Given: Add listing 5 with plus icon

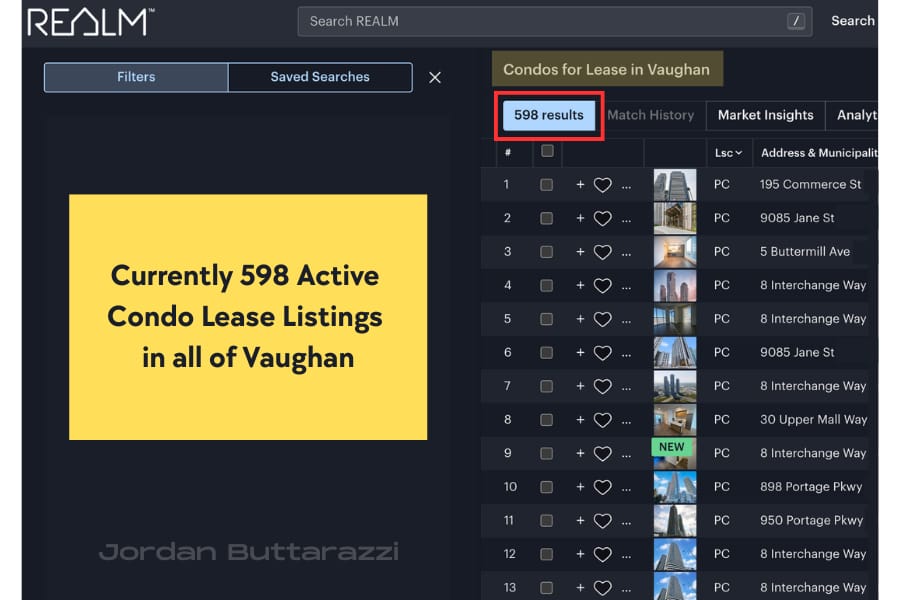Looking at the screenshot, I should (580, 319).
